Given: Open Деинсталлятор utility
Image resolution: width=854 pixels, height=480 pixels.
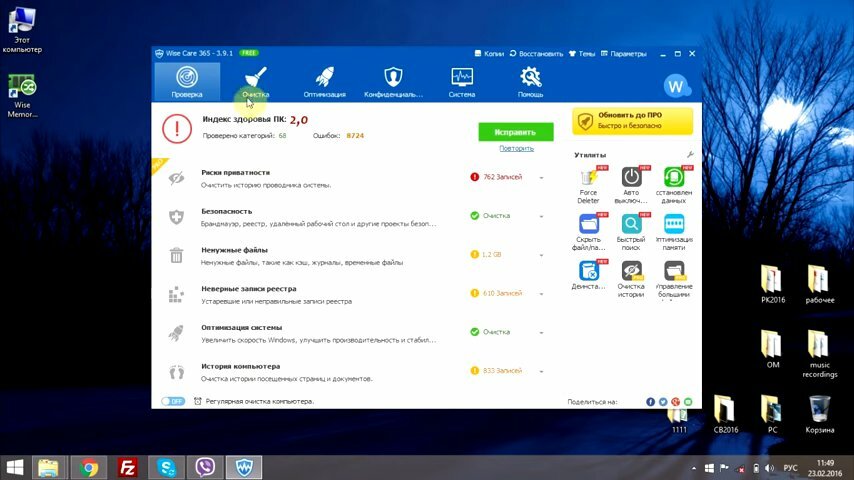Looking at the screenshot, I should pos(588,275).
